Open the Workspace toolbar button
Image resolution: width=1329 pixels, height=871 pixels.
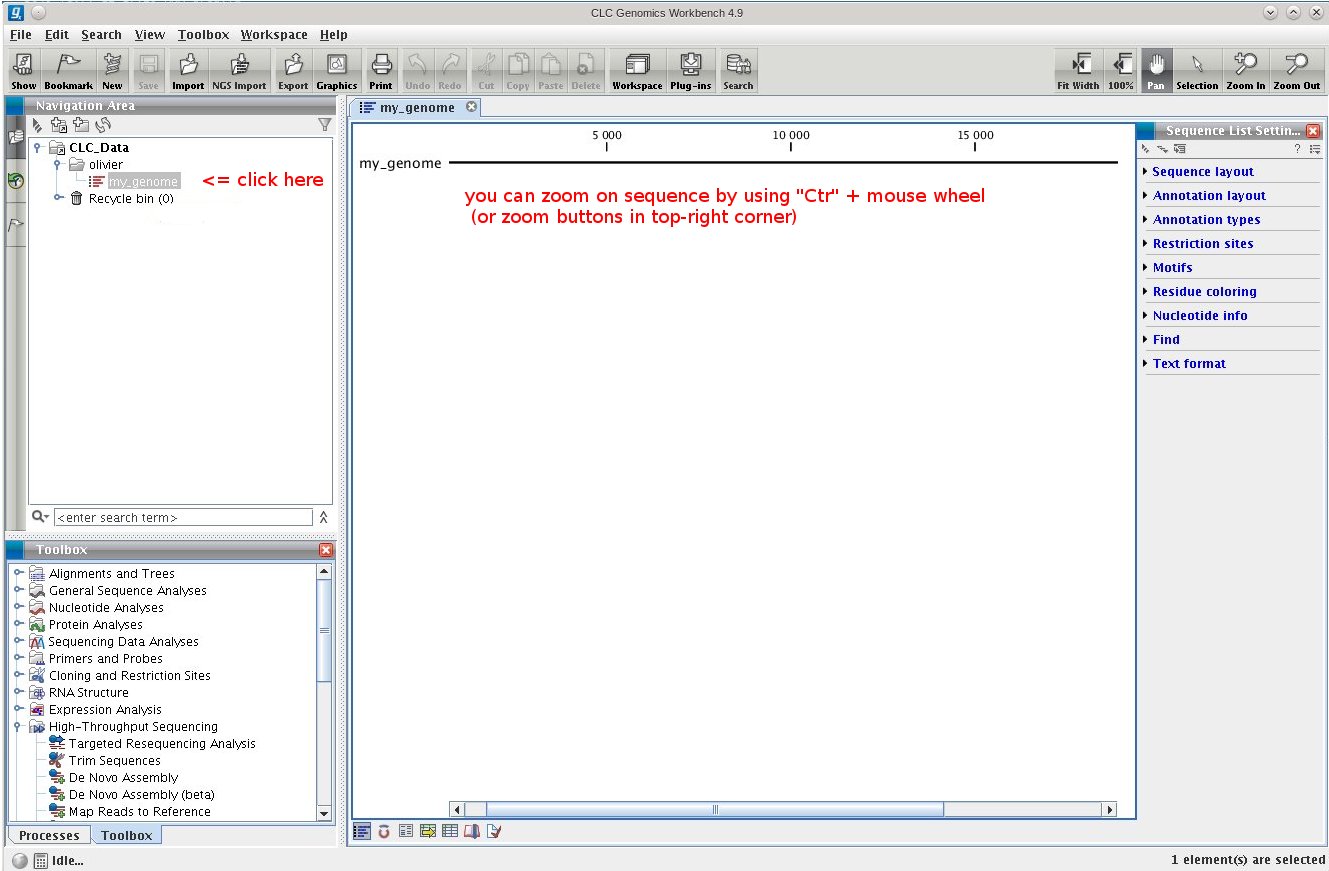click(x=637, y=71)
